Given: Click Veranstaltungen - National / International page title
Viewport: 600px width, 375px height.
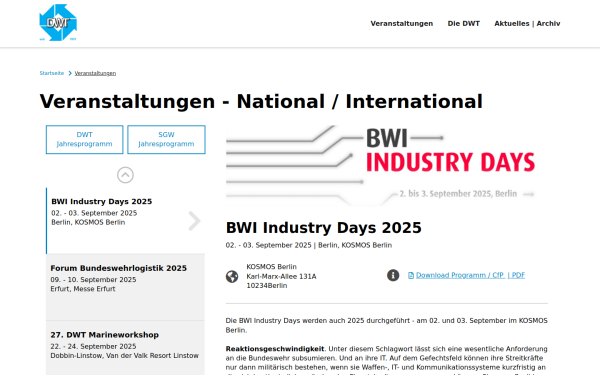Looking at the screenshot, I should (x=261, y=101).
